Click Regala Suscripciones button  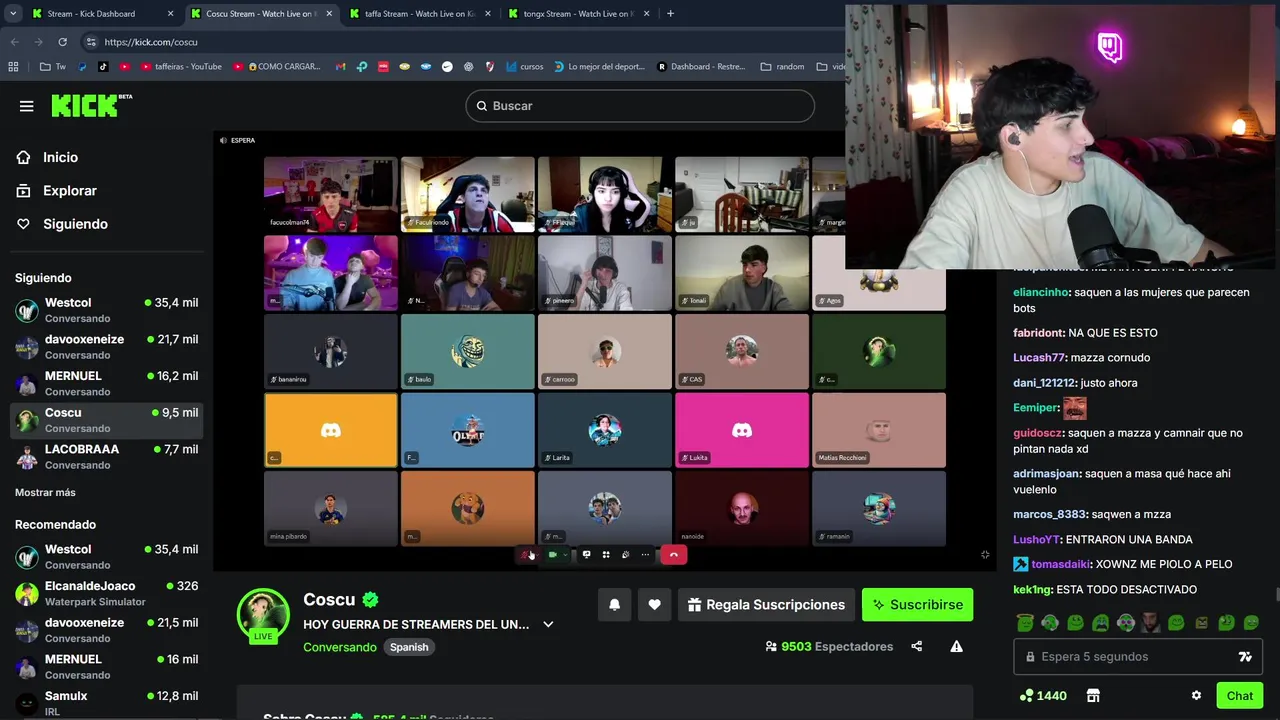[767, 605]
